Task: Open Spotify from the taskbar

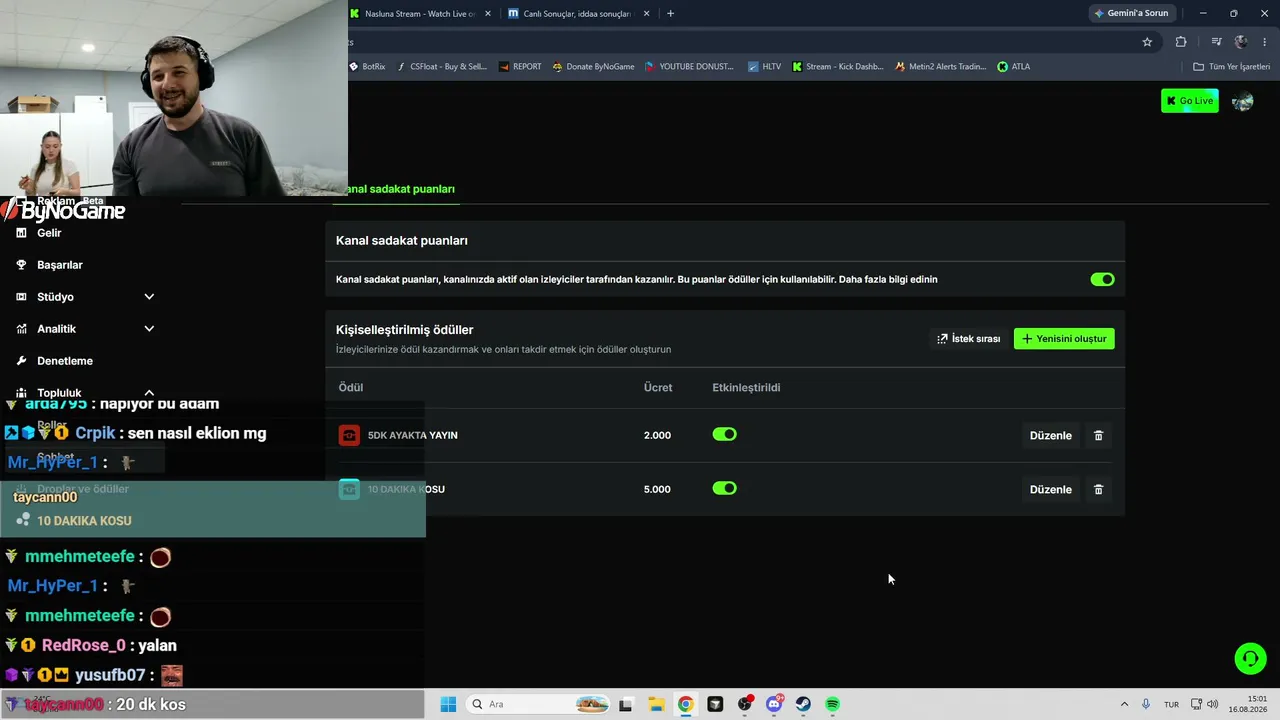Action: pyautogui.click(x=832, y=704)
